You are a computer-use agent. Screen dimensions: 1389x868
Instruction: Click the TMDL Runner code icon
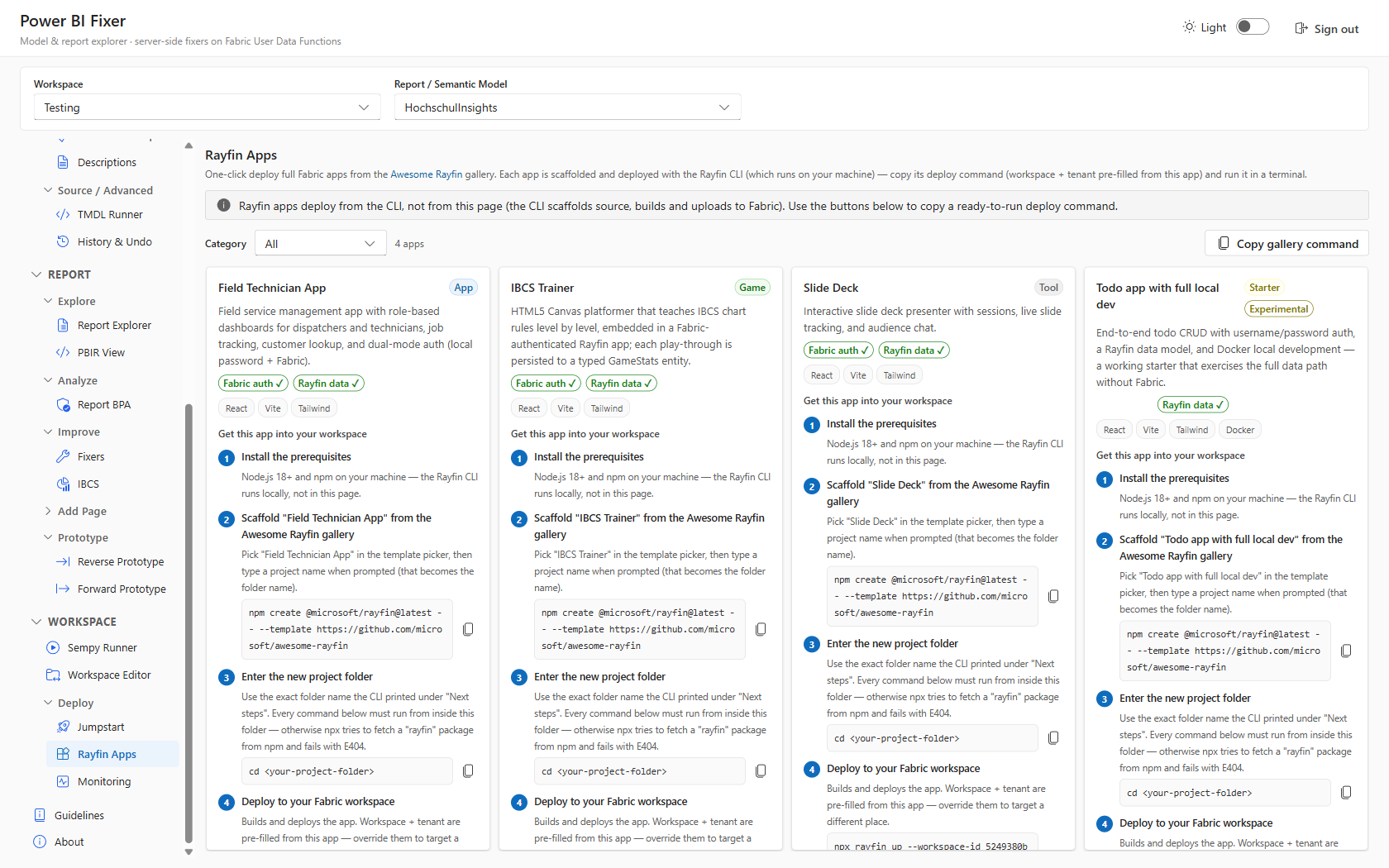tap(63, 215)
